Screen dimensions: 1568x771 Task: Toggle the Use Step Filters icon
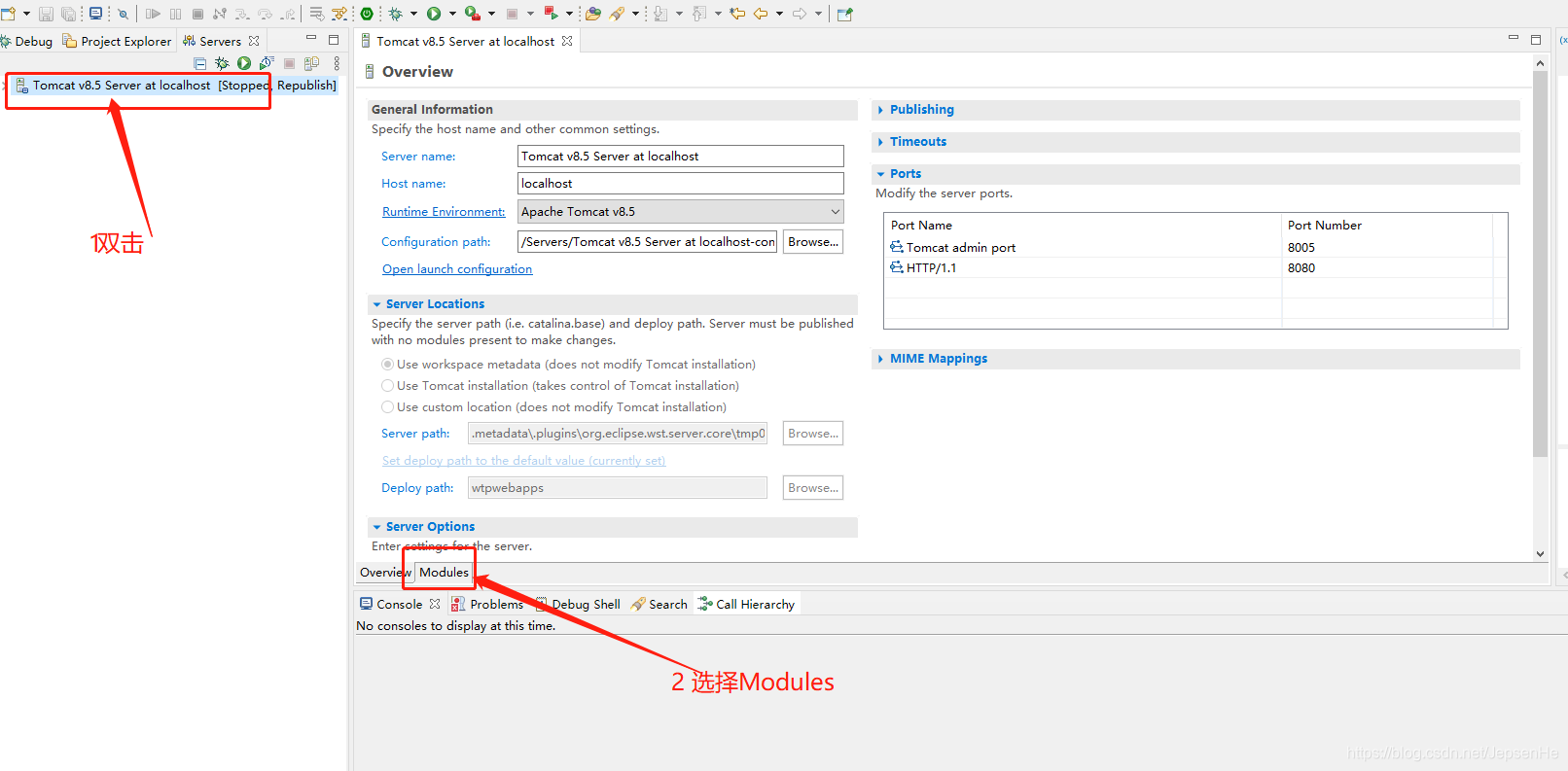click(339, 14)
